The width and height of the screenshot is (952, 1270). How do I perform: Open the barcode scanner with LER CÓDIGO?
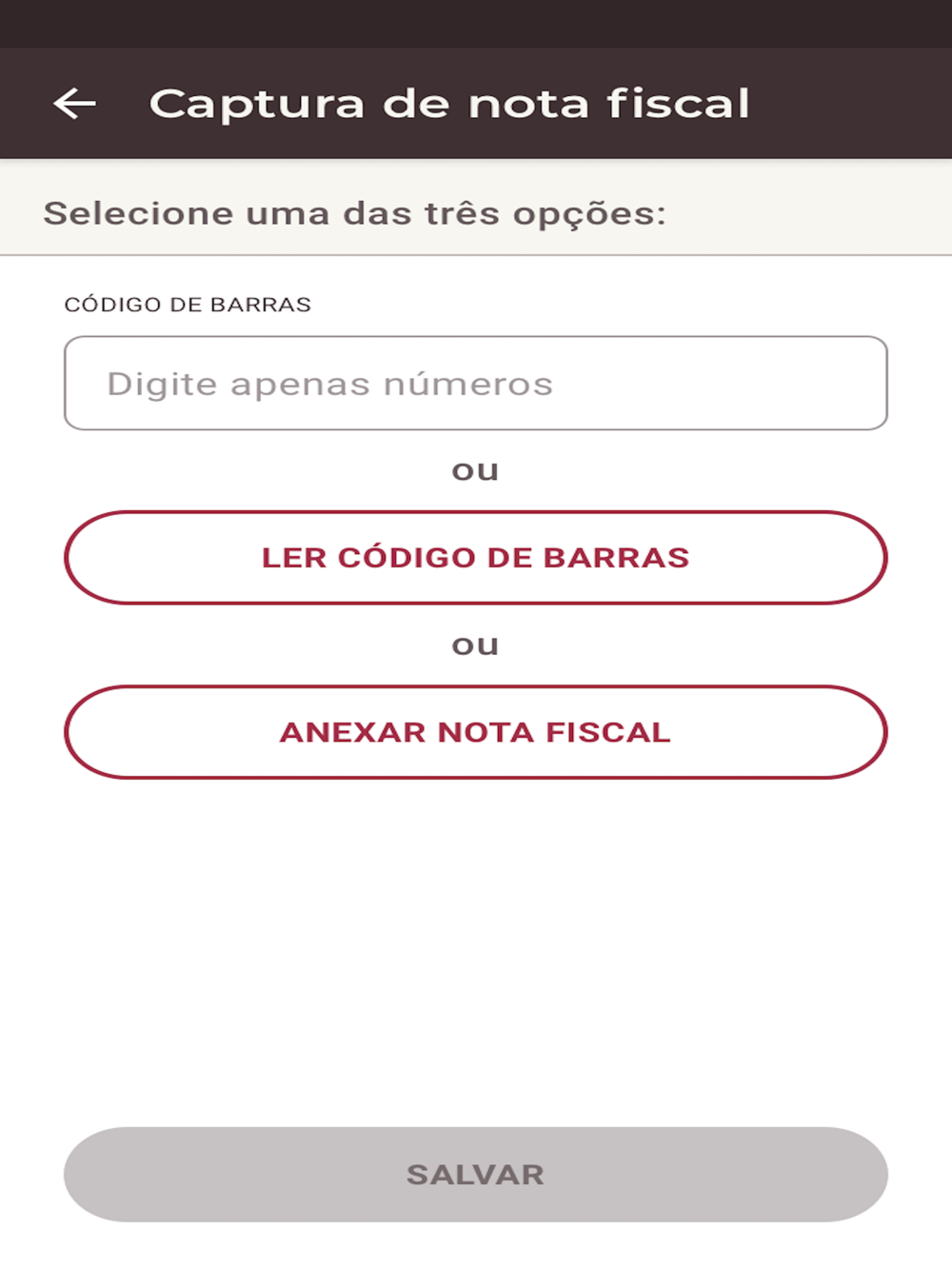[476, 558]
